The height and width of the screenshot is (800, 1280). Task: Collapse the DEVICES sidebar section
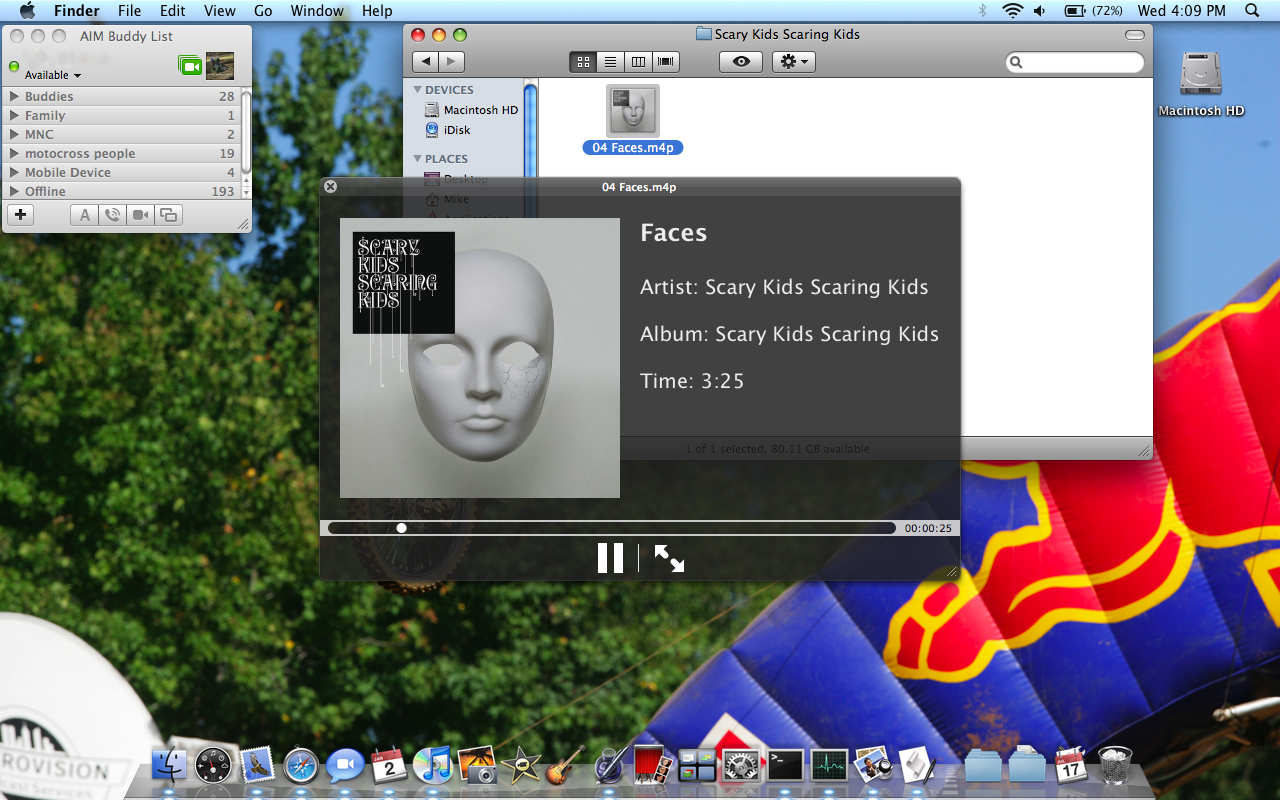point(419,90)
